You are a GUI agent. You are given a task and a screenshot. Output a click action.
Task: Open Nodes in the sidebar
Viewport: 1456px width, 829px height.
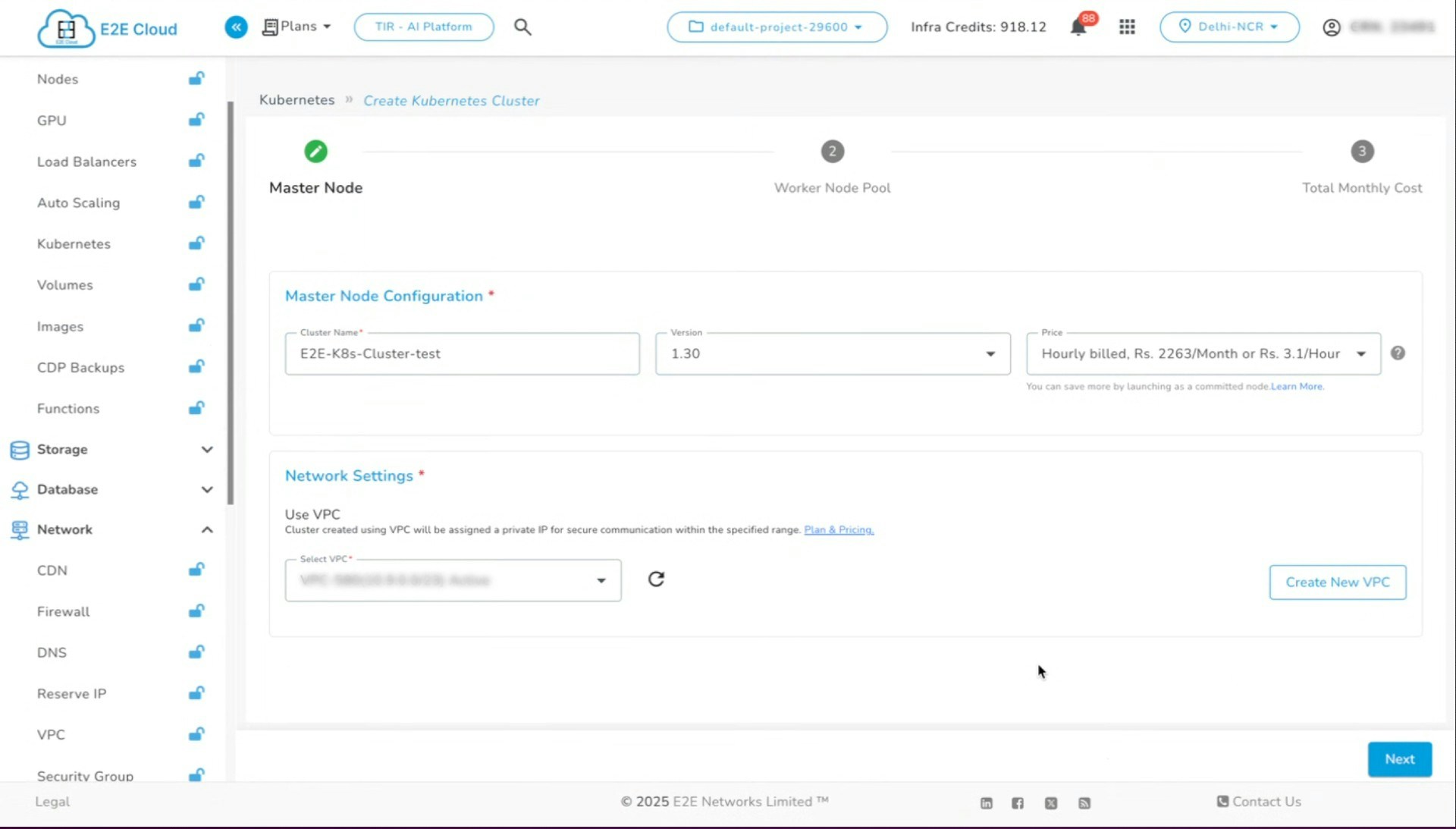pos(58,79)
